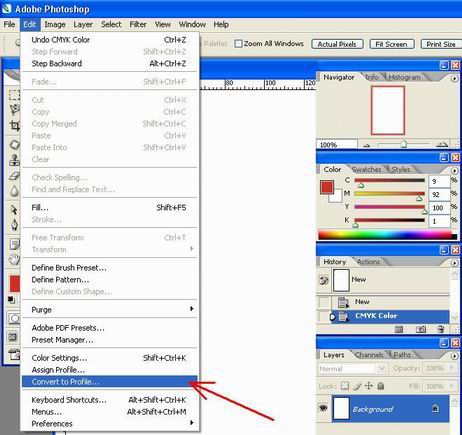Click the Fit Screen button
462x435 pixels.
click(x=392, y=44)
